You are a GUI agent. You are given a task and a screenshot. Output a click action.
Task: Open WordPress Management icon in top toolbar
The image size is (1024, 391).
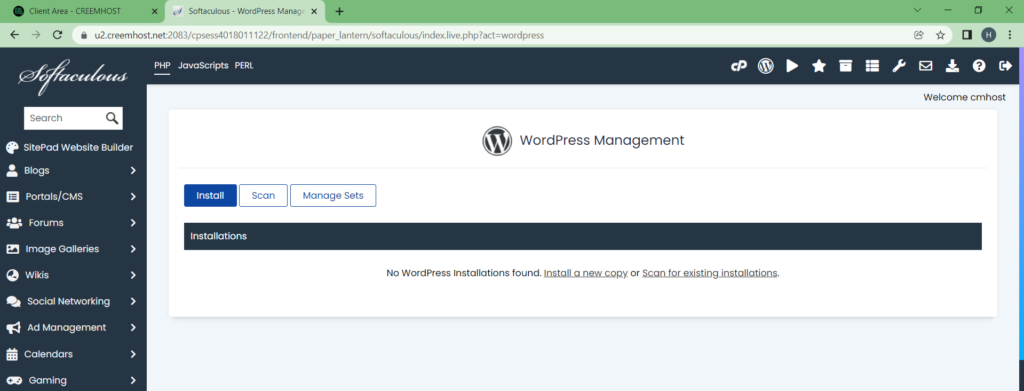765,66
